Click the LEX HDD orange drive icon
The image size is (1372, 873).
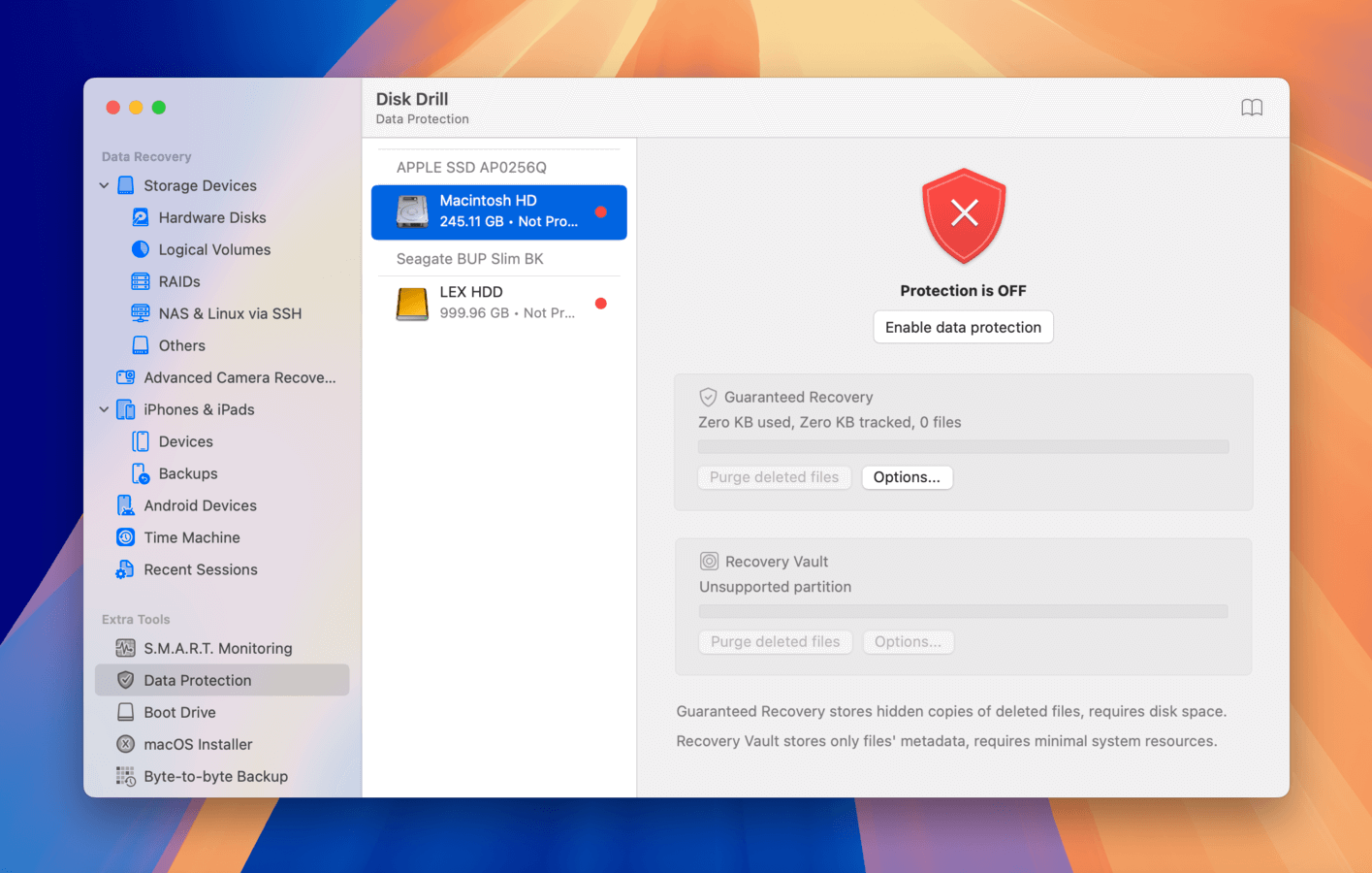pos(412,304)
